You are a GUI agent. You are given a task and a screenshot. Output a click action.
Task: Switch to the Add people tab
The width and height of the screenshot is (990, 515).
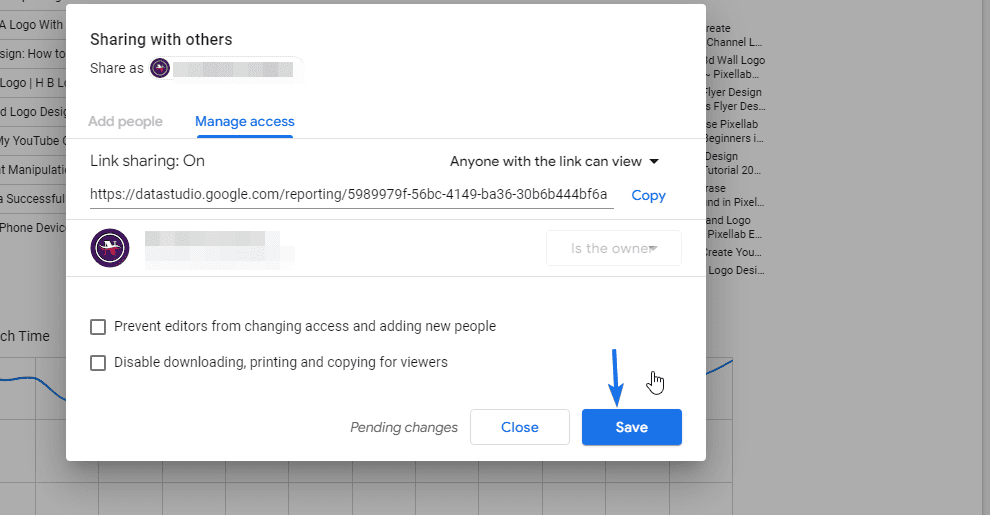(x=125, y=121)
